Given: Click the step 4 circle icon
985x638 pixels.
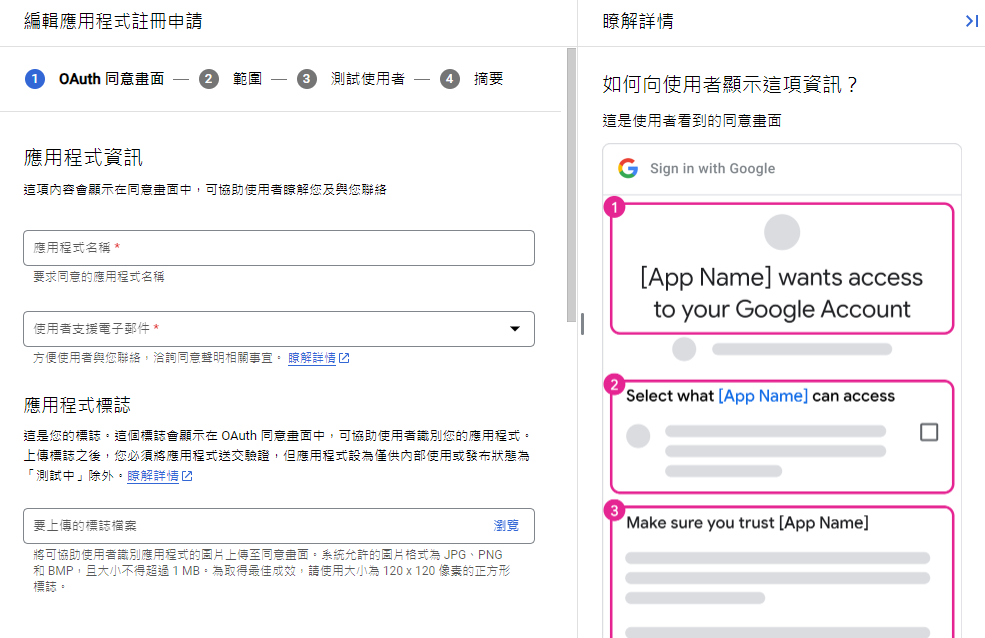Looking at the screenshot, I should pyautogui.click(x=450, y=79).
